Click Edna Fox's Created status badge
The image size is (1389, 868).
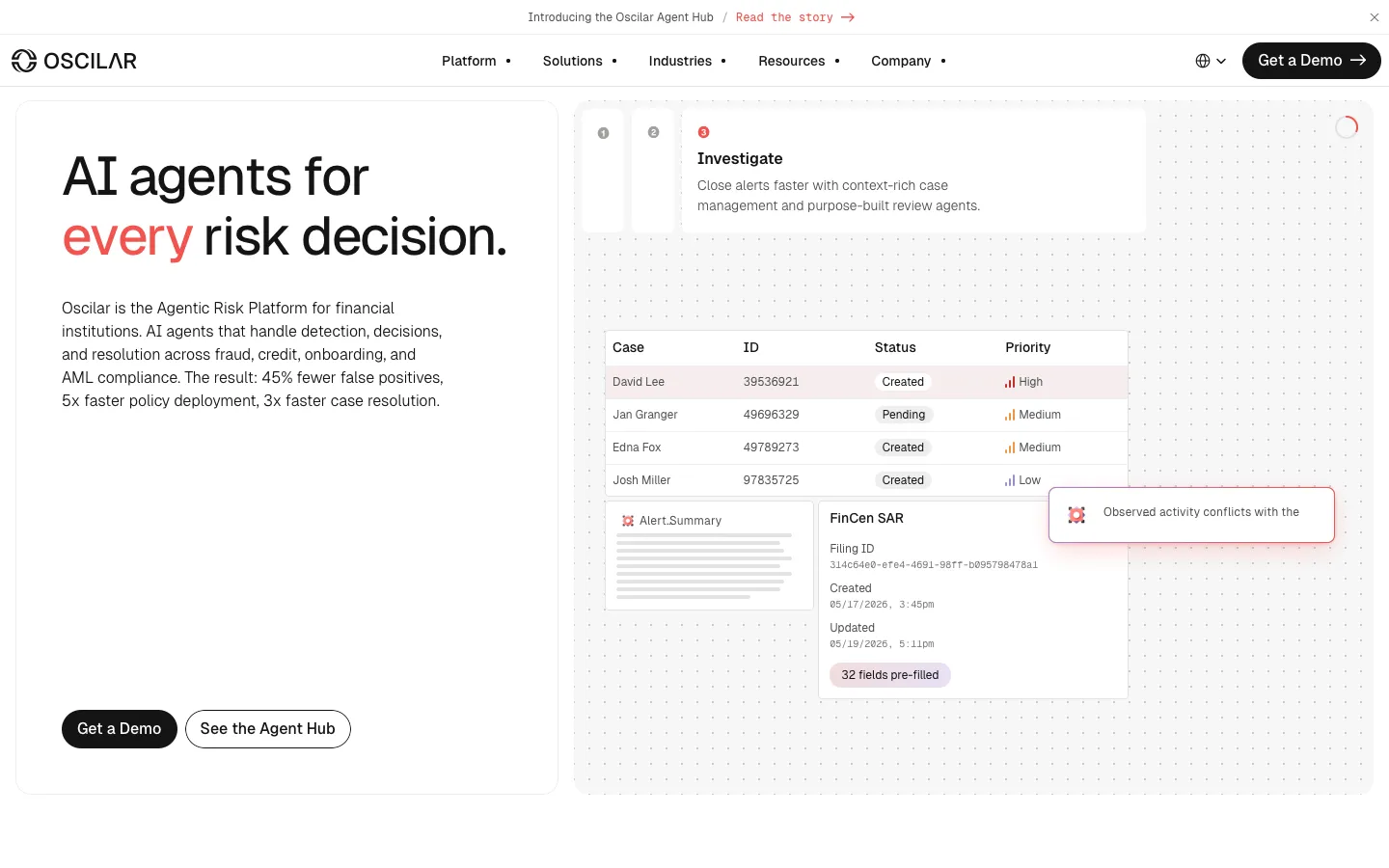point(903,448)
